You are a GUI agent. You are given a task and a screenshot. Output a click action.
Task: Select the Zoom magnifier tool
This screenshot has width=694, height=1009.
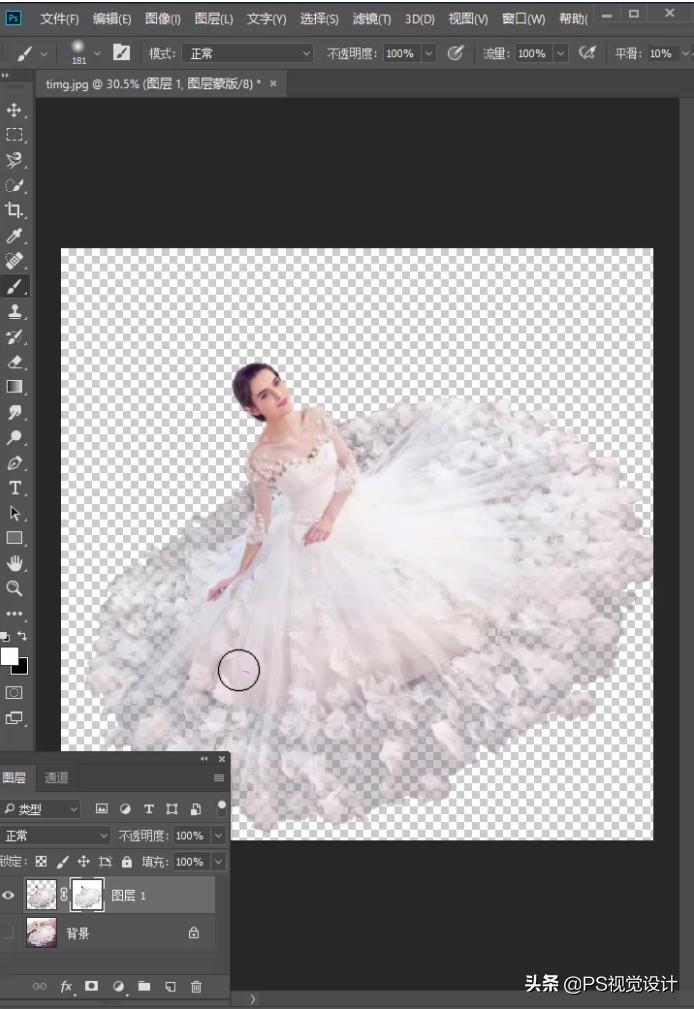coord(14,588)
